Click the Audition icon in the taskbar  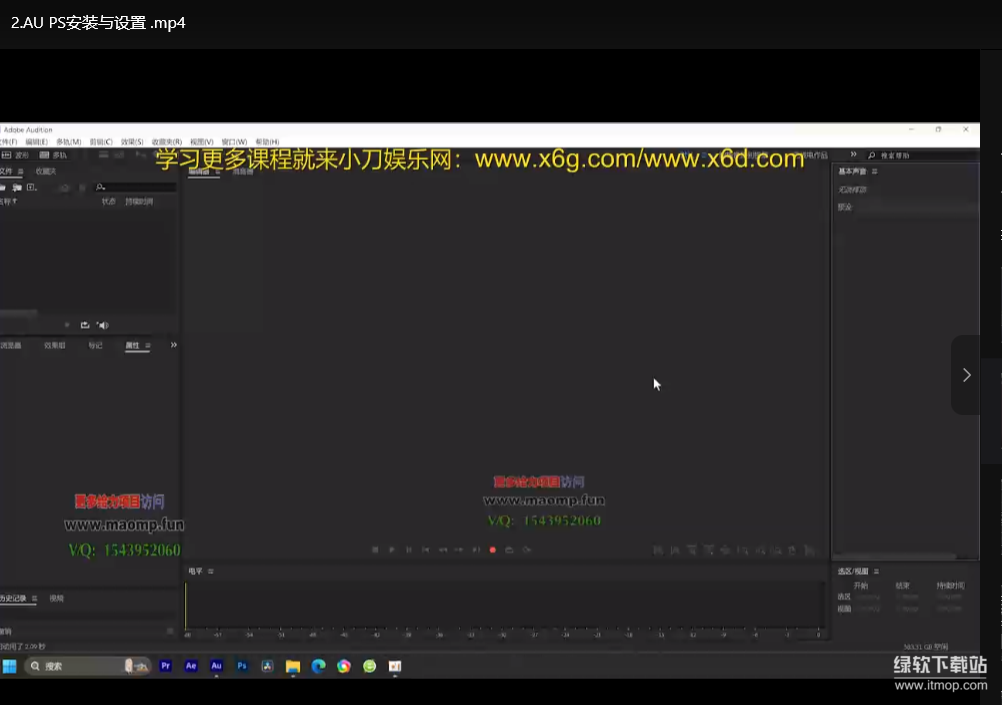[x=216, y=666]
